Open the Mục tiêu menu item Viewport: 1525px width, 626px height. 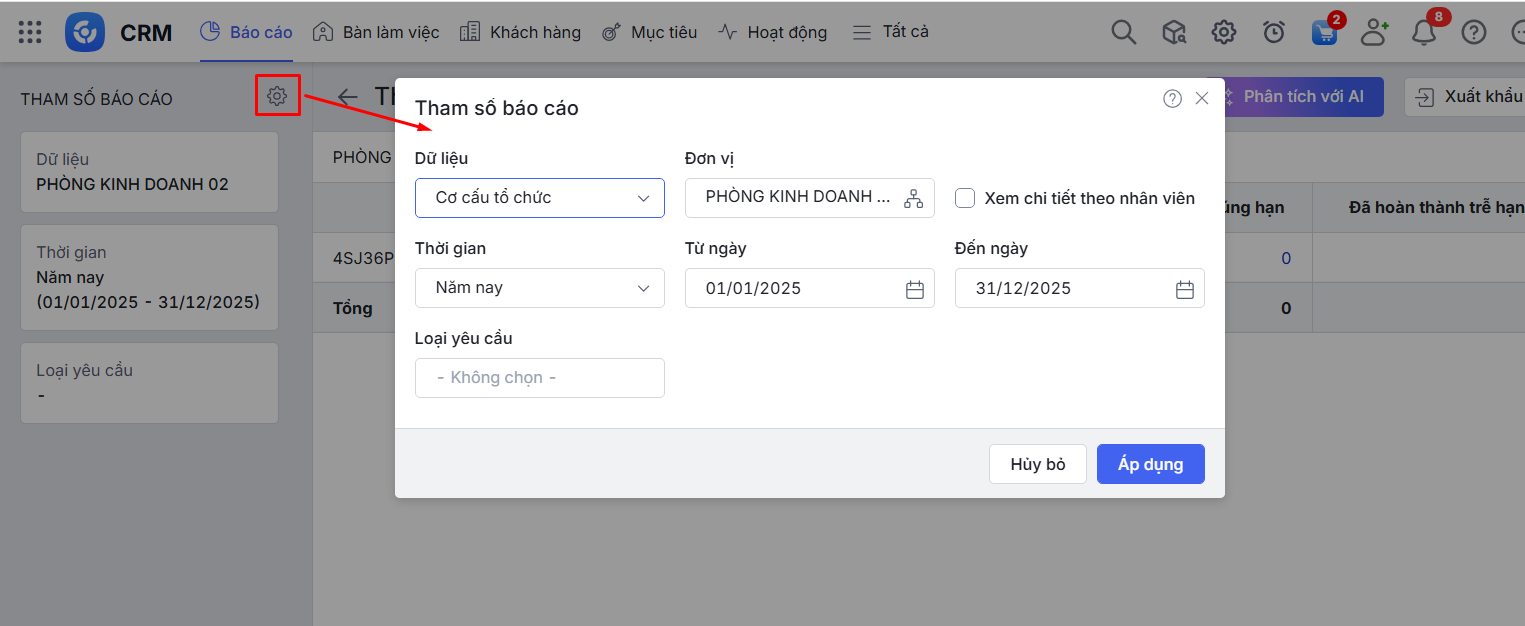click(x=649, y=32)
